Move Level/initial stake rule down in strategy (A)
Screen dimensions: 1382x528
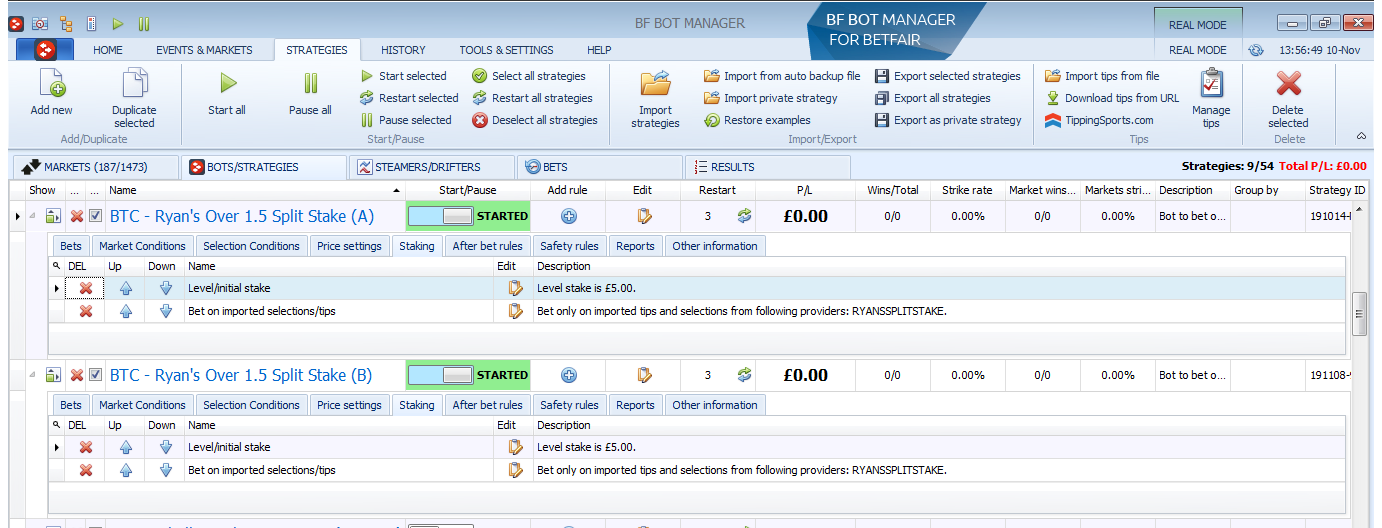point(166,288)
